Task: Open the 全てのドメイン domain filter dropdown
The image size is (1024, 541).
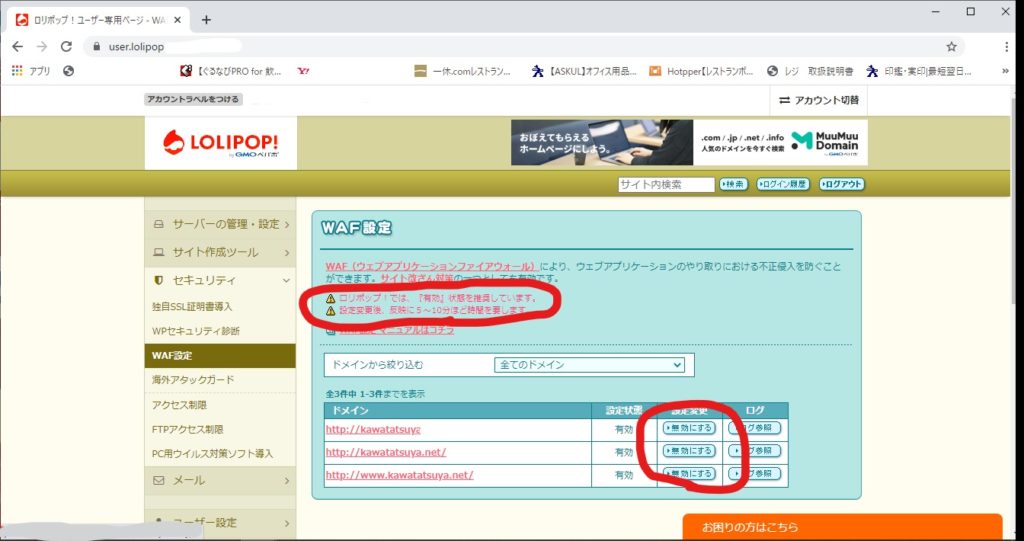Action: click(589, 365)
